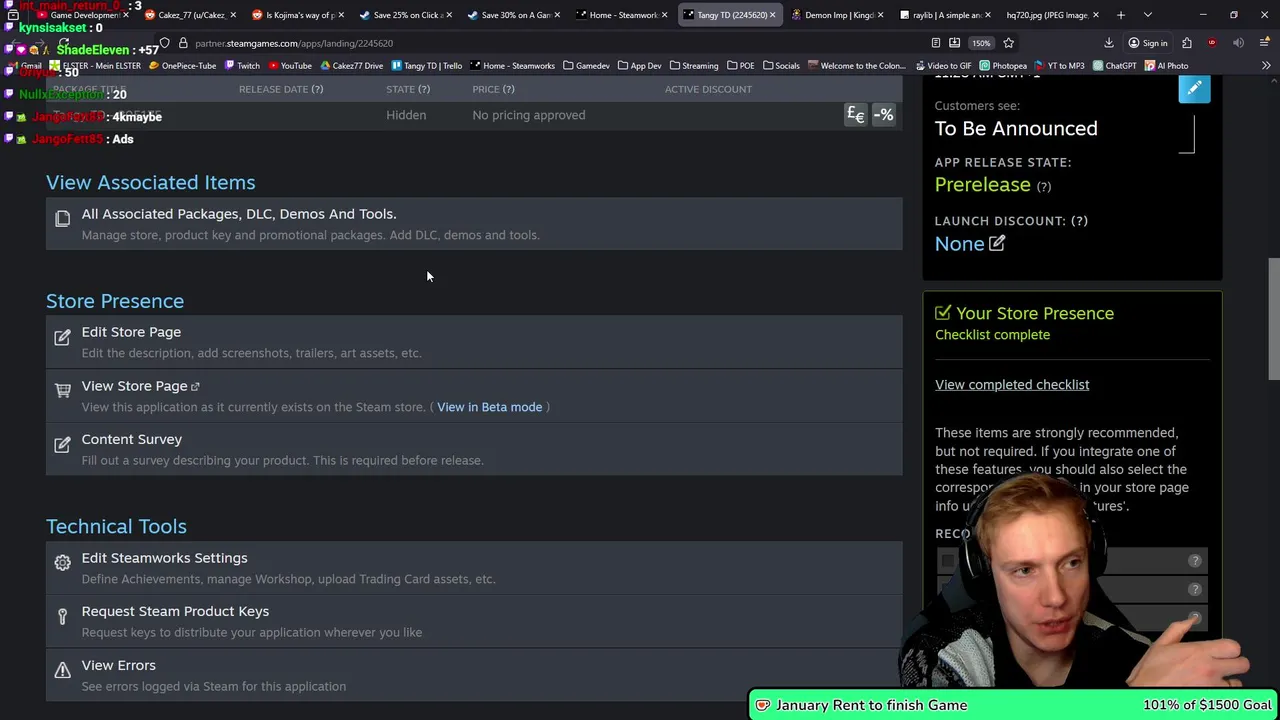Image resolution: width=1280 pixels, height=720 pixels.
Task: Click the site information shield icon in address bar
Action: pos(165,43)
